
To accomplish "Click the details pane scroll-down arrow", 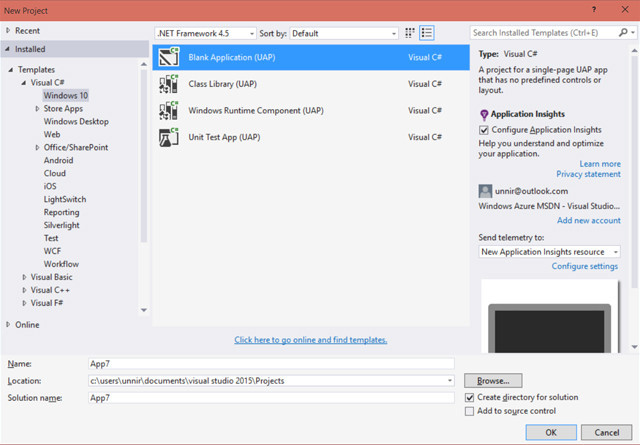I will 634,347.
